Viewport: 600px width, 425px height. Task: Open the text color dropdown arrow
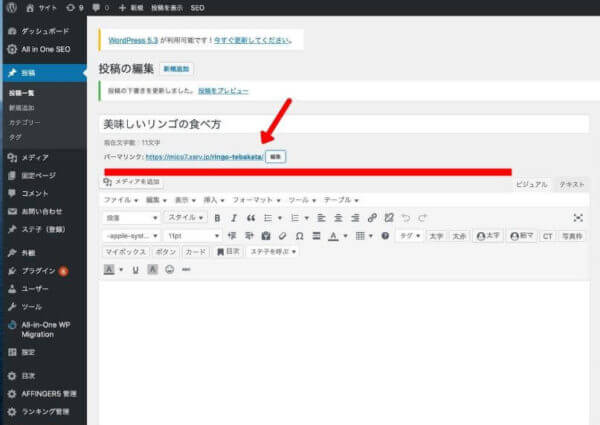[346, 236]
